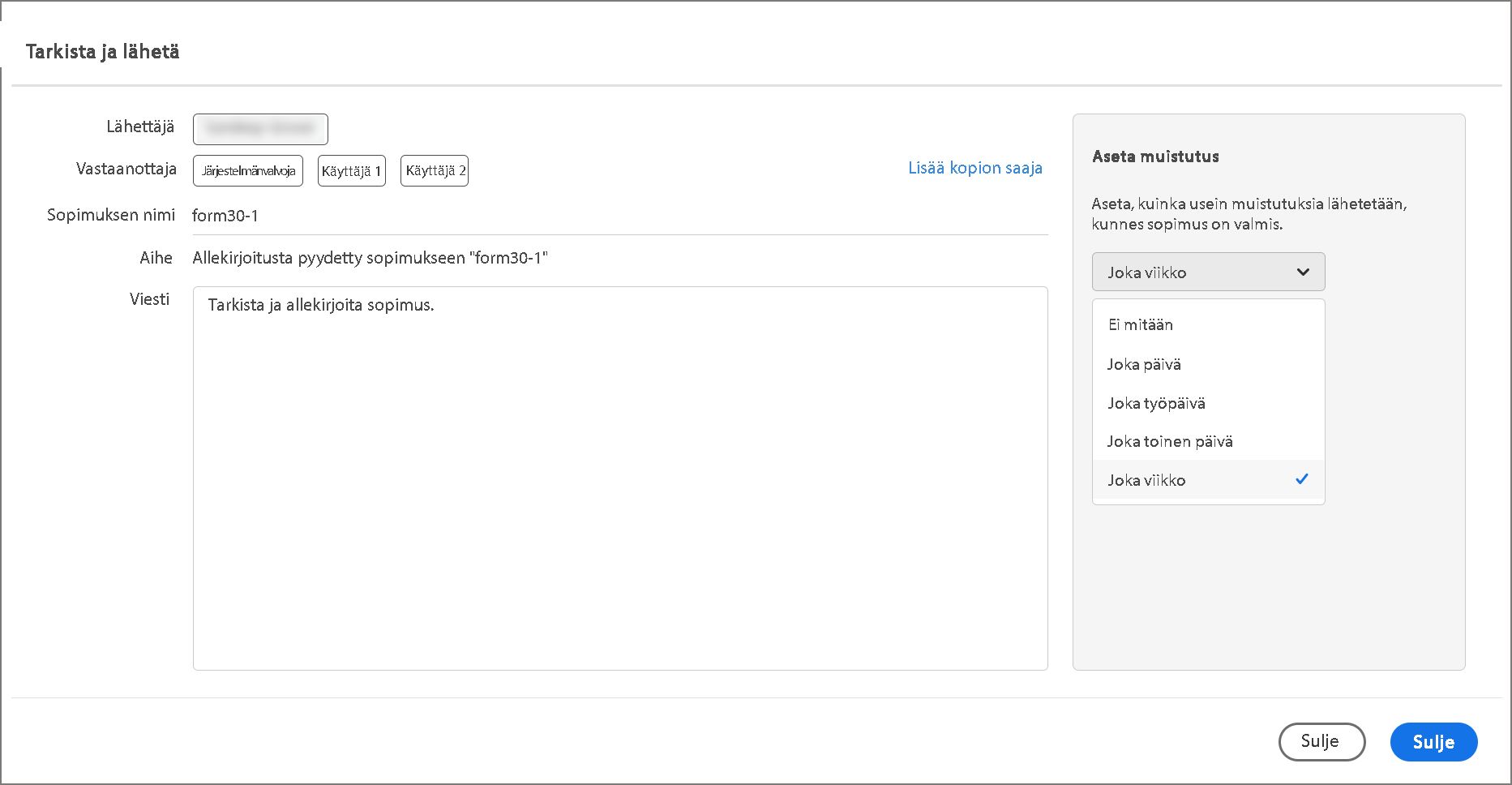Click the Tarkista ja lähetä dialog title
This screenshot has height=785, width=1512.
click(103, 52)
